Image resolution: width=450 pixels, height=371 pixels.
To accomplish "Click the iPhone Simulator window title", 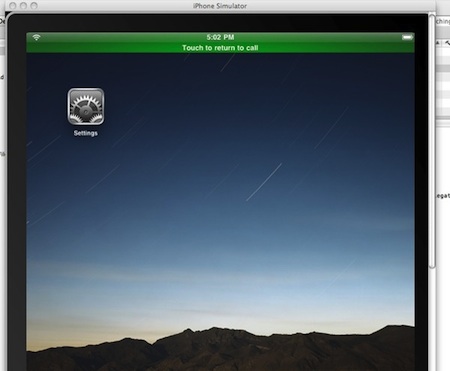I will 220,6.
